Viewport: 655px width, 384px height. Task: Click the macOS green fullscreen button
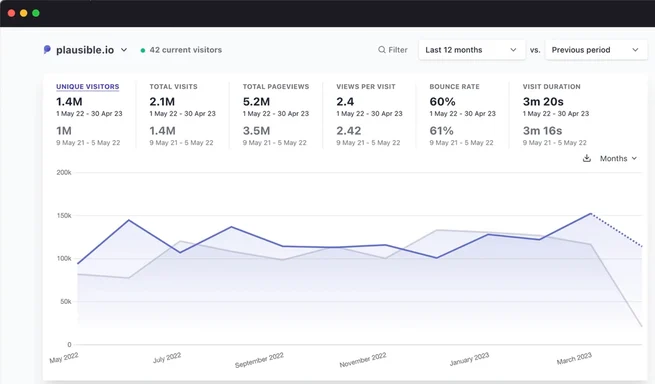tap(36, 13)
